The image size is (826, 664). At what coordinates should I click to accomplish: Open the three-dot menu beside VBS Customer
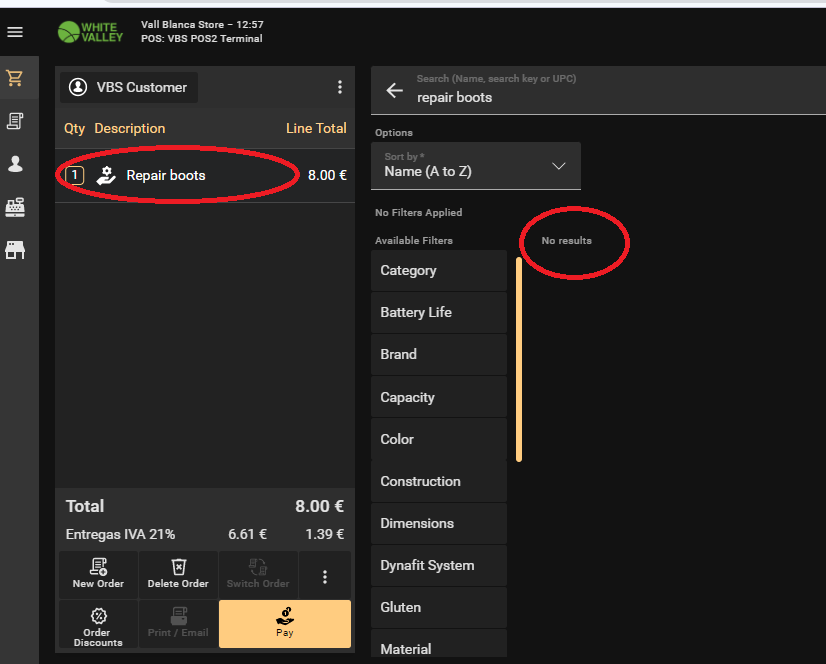340,87
